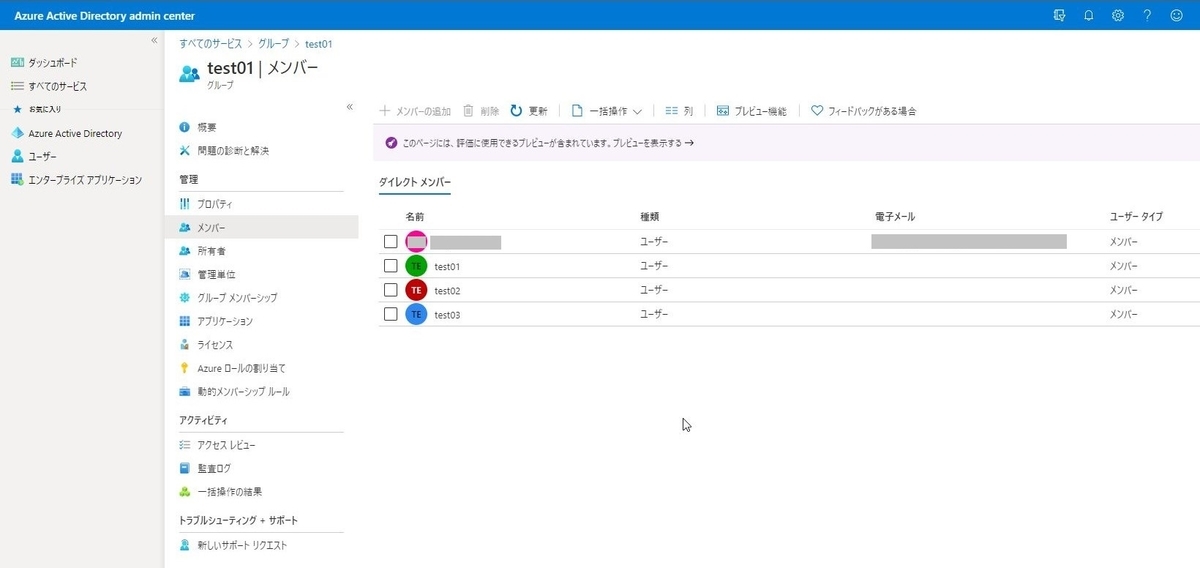
Task: Click the 種類 column header
Action: 650,216
